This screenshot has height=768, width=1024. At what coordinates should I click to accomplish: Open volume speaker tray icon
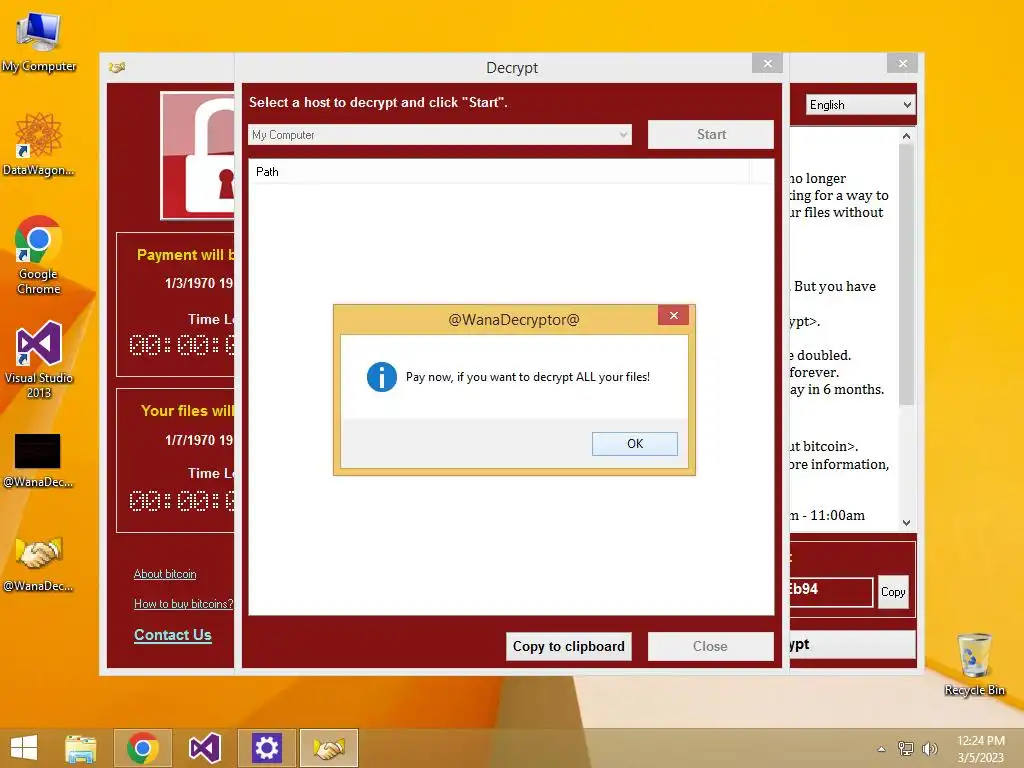pos(929,749)
